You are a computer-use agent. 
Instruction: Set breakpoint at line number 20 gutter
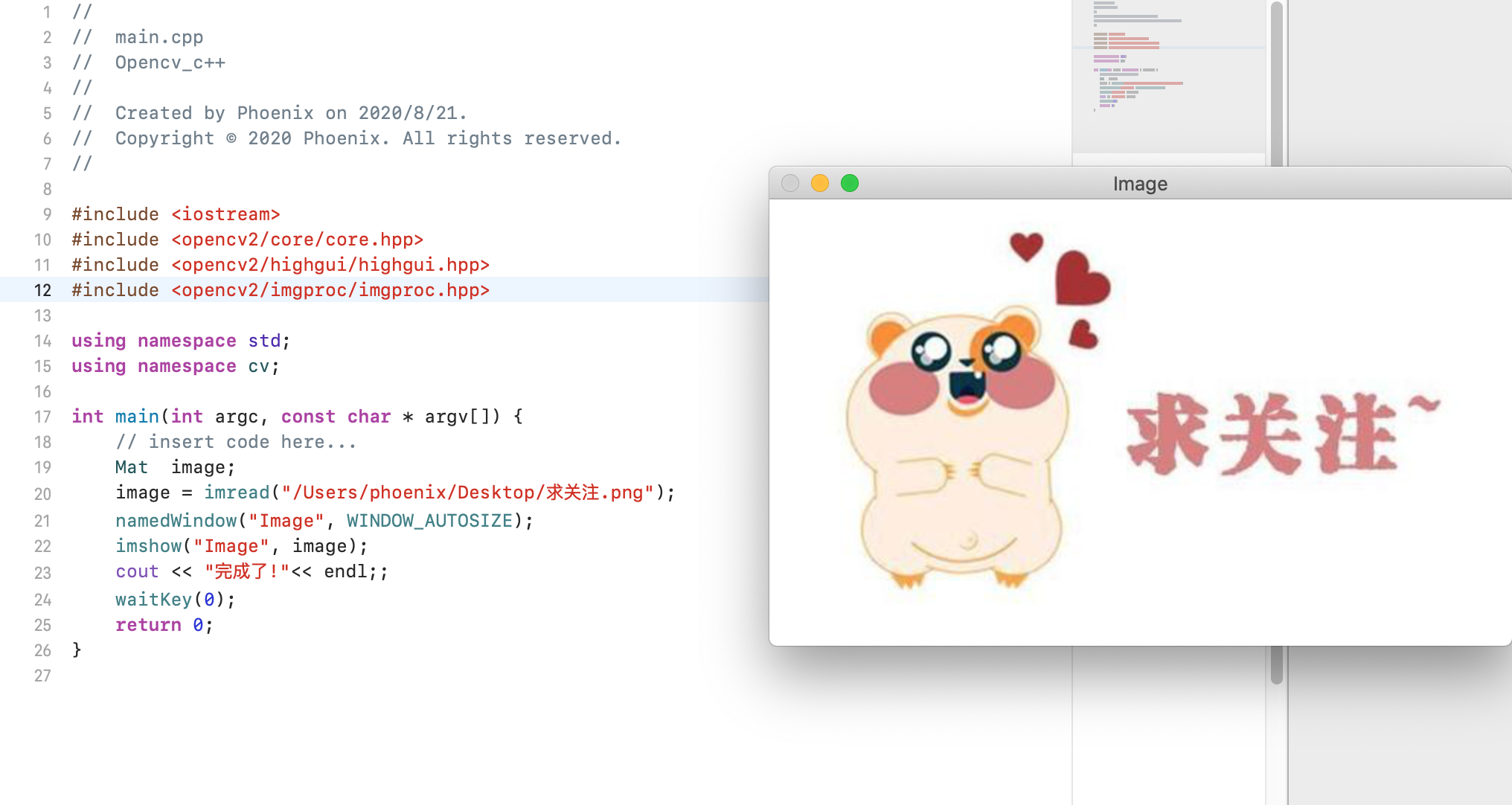click(42, 493)
